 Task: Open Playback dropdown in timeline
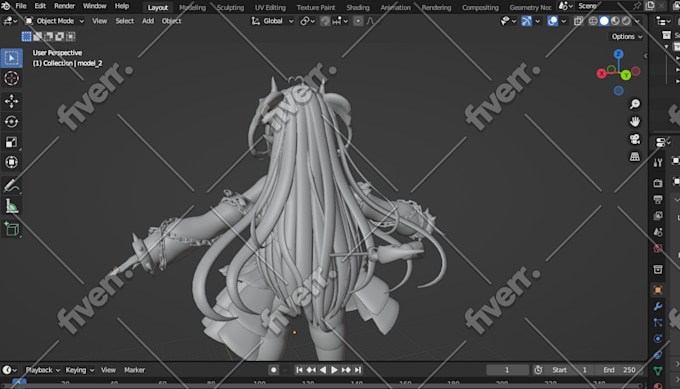42,370
